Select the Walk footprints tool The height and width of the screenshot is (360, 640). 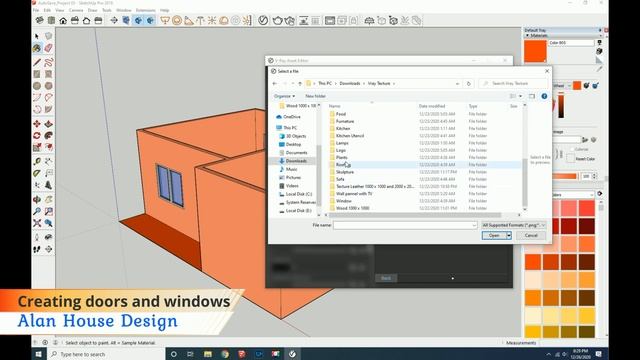(x=37, y=249)
